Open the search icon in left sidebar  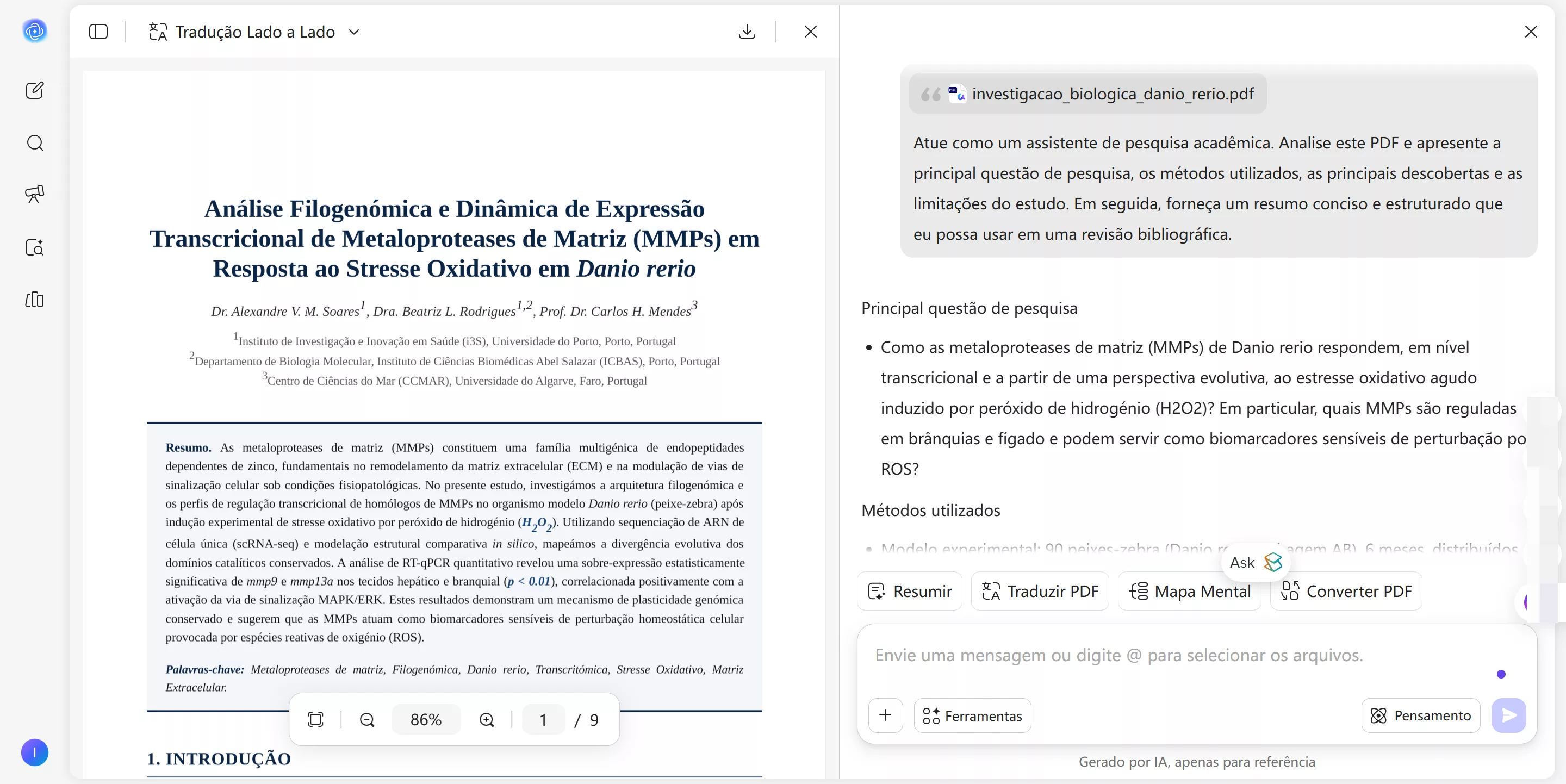[x=35, y=143]
